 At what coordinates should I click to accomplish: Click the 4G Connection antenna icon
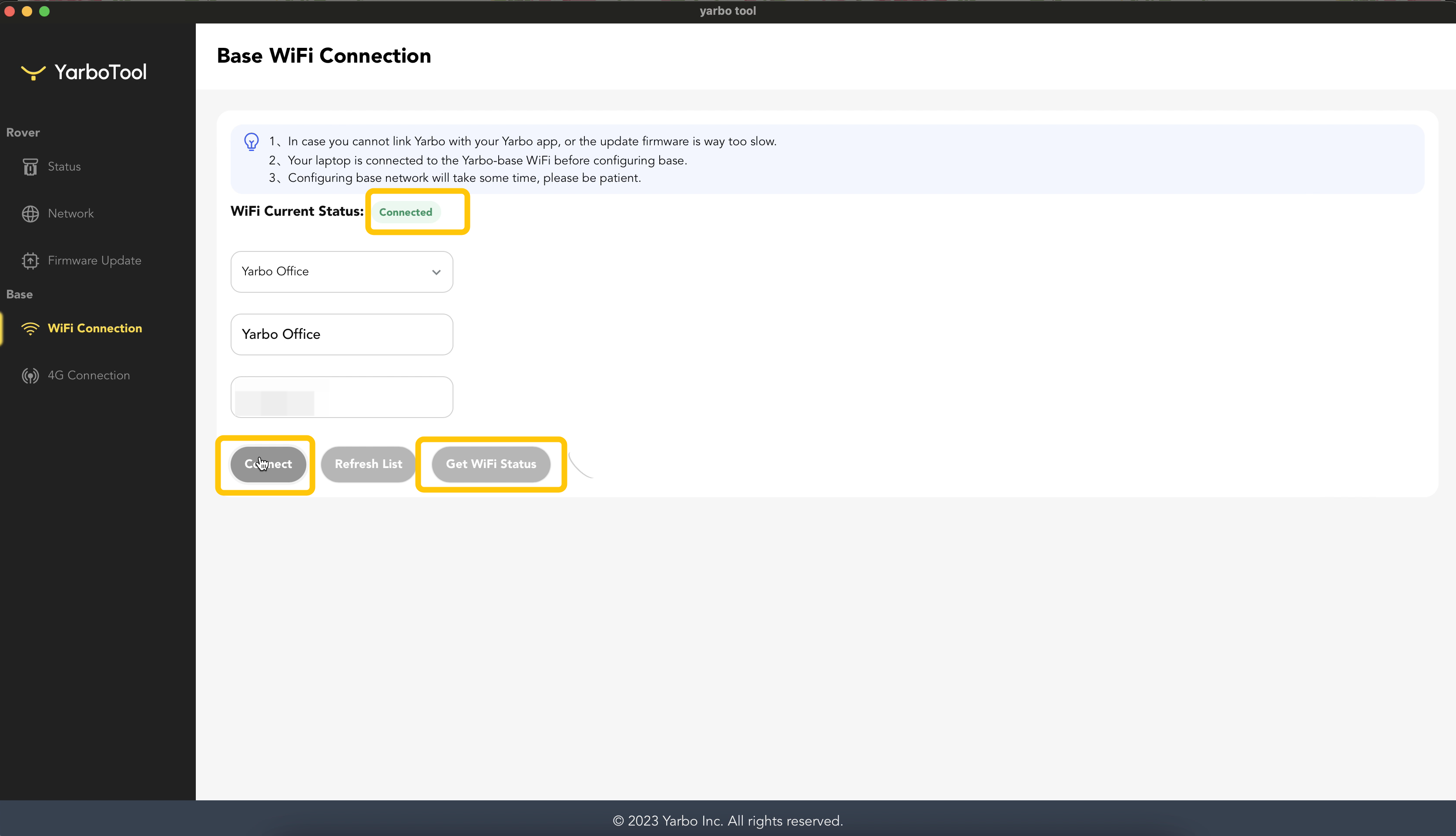point(30,375)
